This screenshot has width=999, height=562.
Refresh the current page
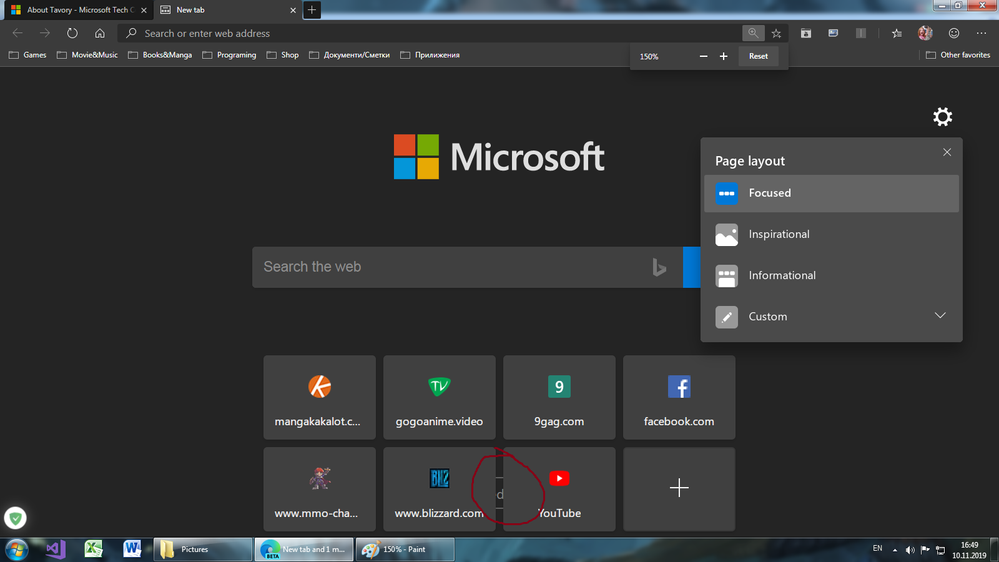point(72,33)
